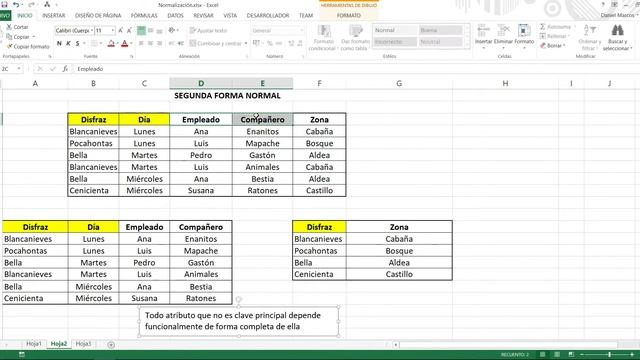
Task: Switch to the REVISAR tab
Action: (x=203, y=16)
